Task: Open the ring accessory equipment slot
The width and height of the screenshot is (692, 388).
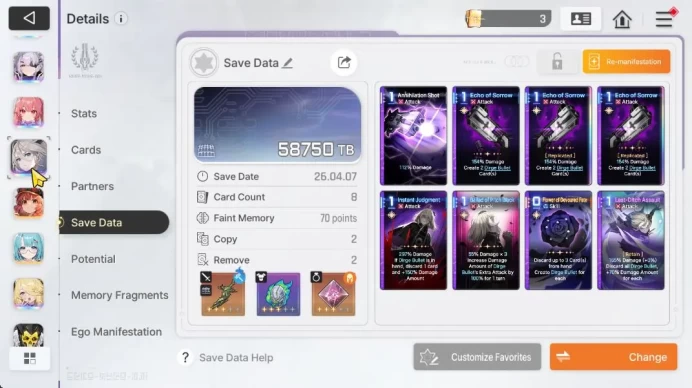Action: click(333, 294)
